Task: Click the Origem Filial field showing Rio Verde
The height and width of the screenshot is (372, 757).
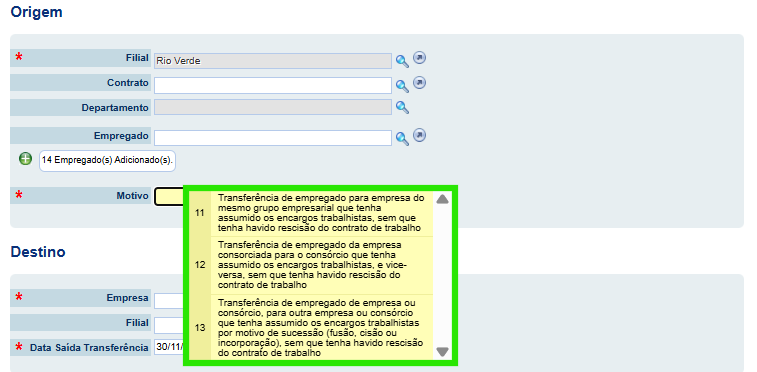Action: click(x=273, y=61)
